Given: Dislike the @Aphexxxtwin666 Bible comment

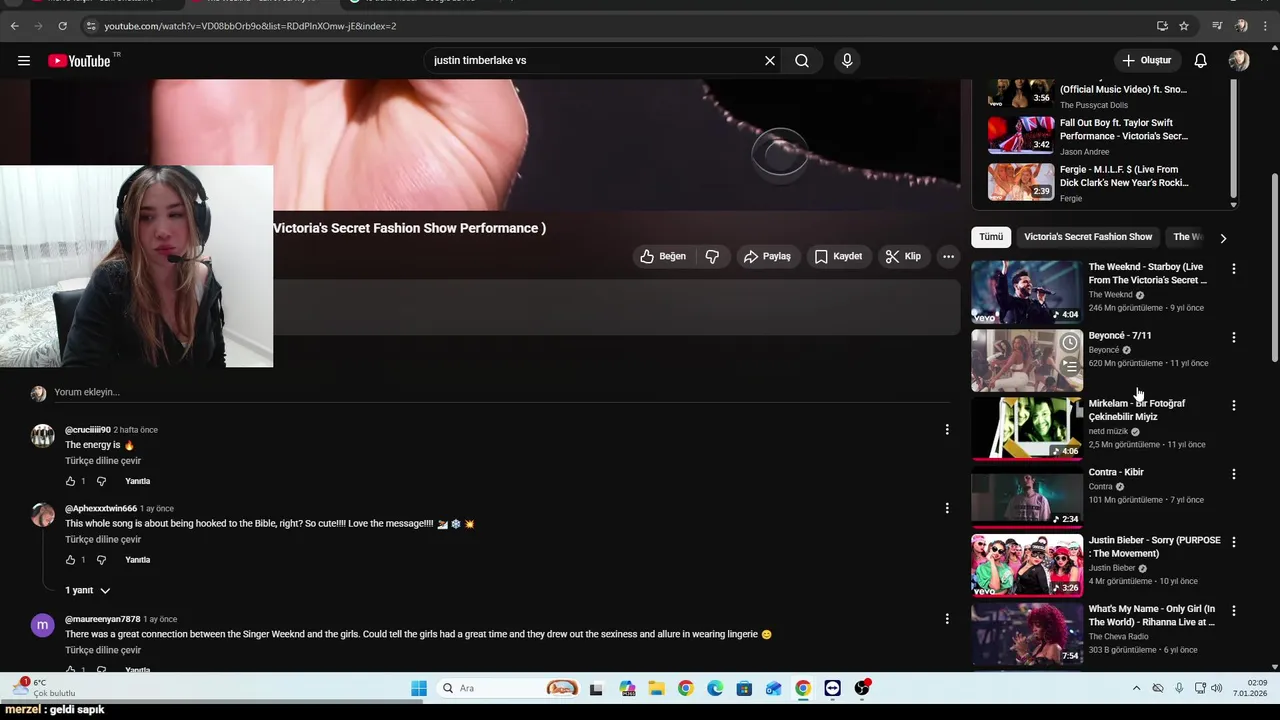Looking at the screenshot, I should [x=101, y=560].
